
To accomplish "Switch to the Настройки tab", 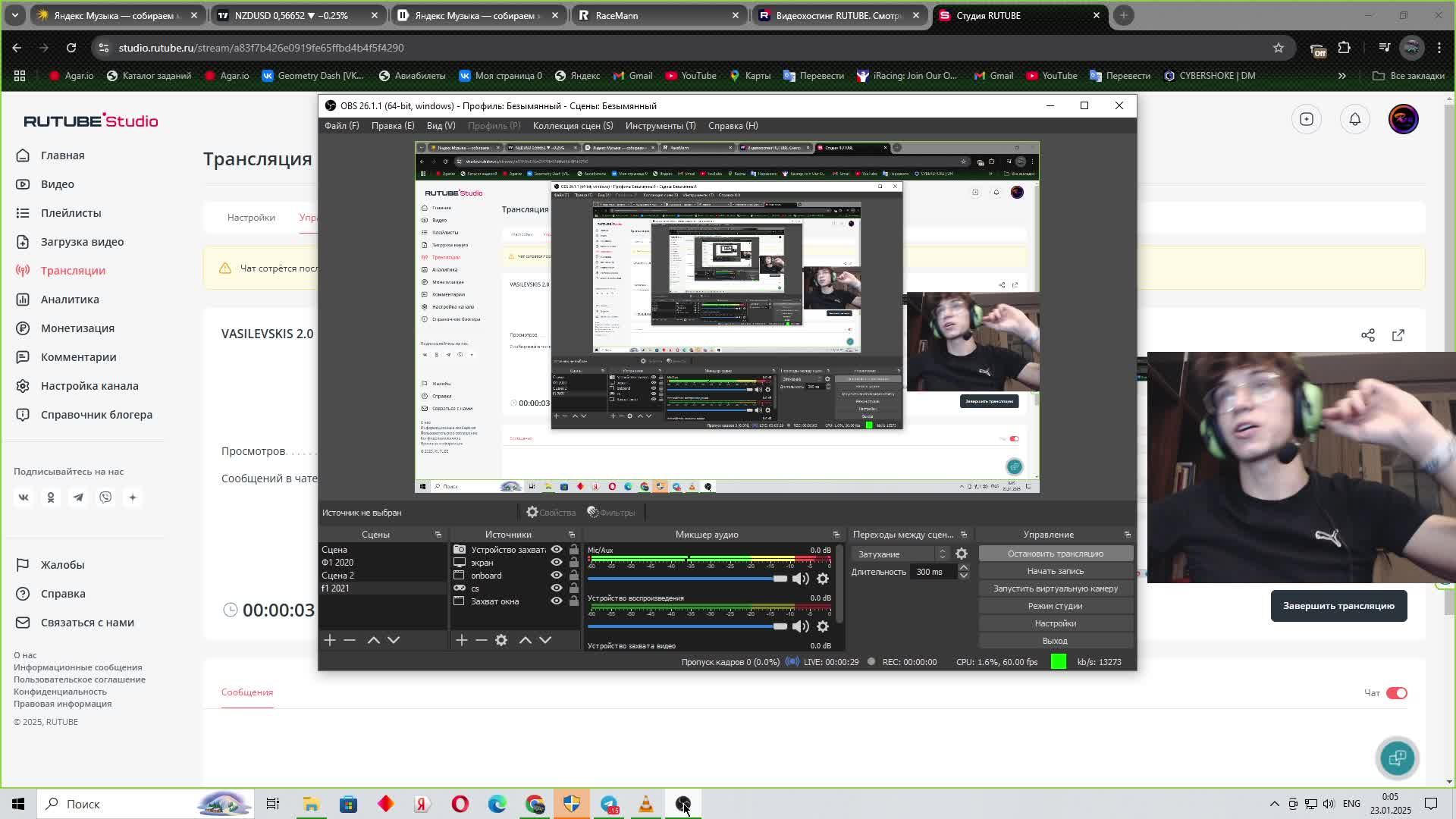I will (x=251, y=218).
